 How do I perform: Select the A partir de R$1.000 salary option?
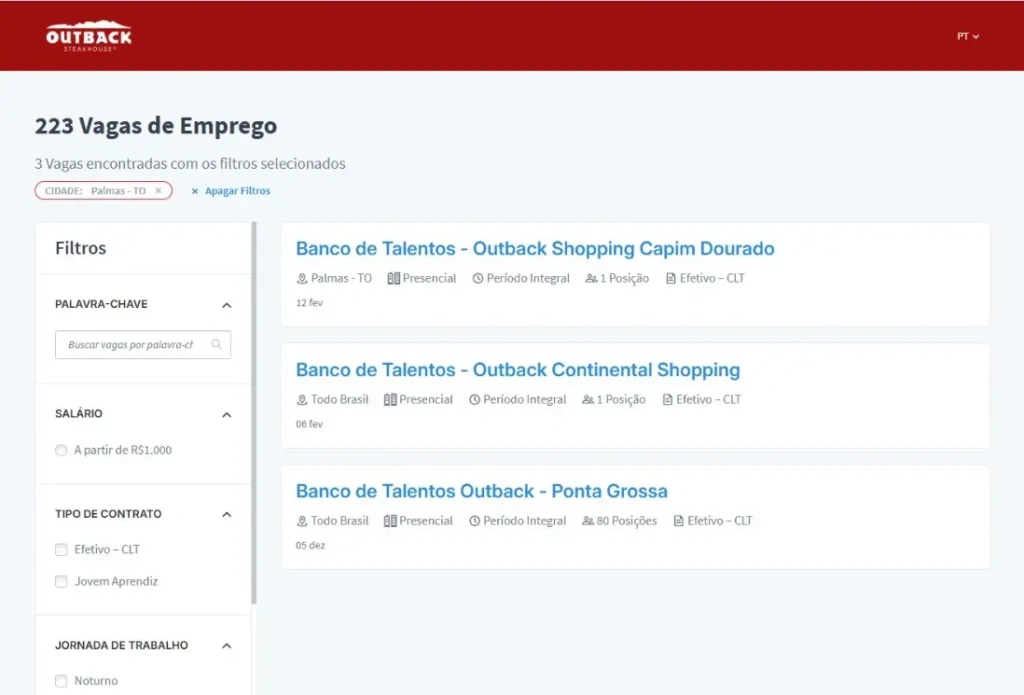pyautogui.click(x=62, y=451)
